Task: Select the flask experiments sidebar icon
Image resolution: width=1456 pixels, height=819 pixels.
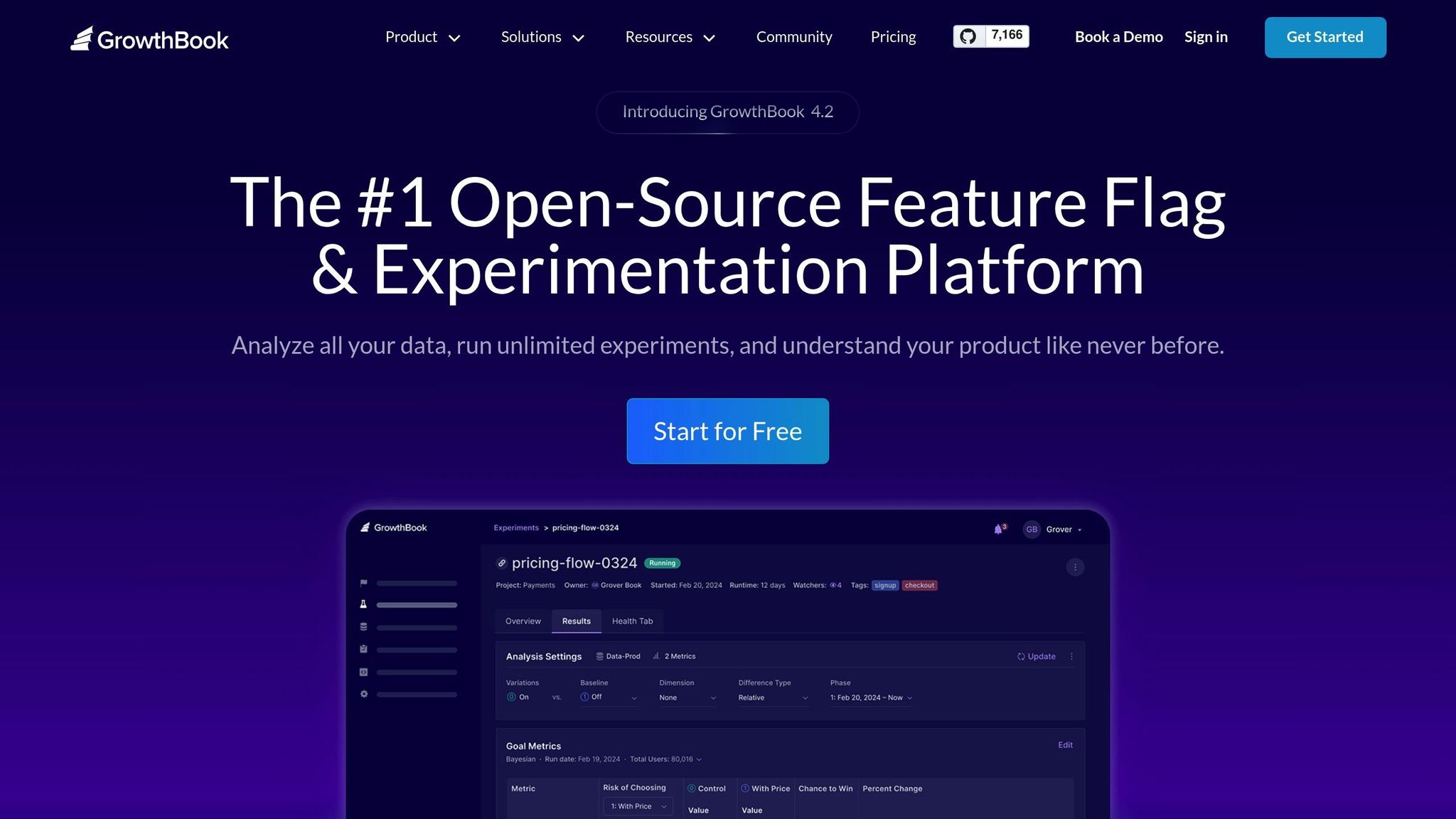Action: point(364,604)
